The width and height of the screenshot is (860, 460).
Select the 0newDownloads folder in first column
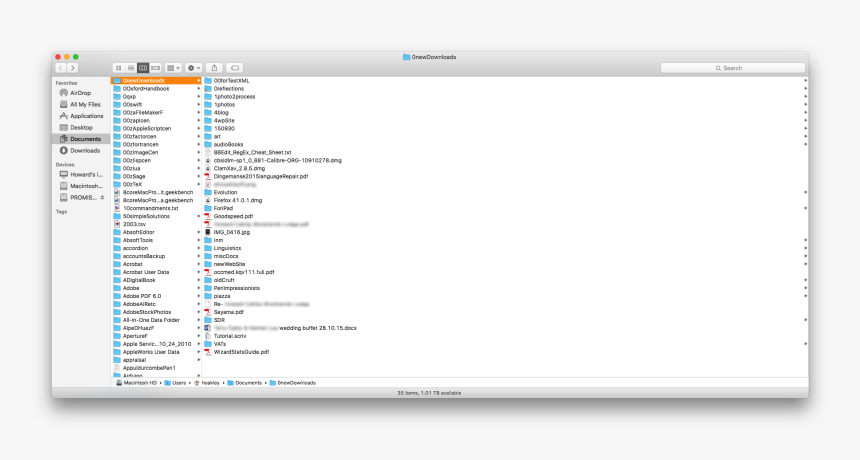(x=156, y=81)
